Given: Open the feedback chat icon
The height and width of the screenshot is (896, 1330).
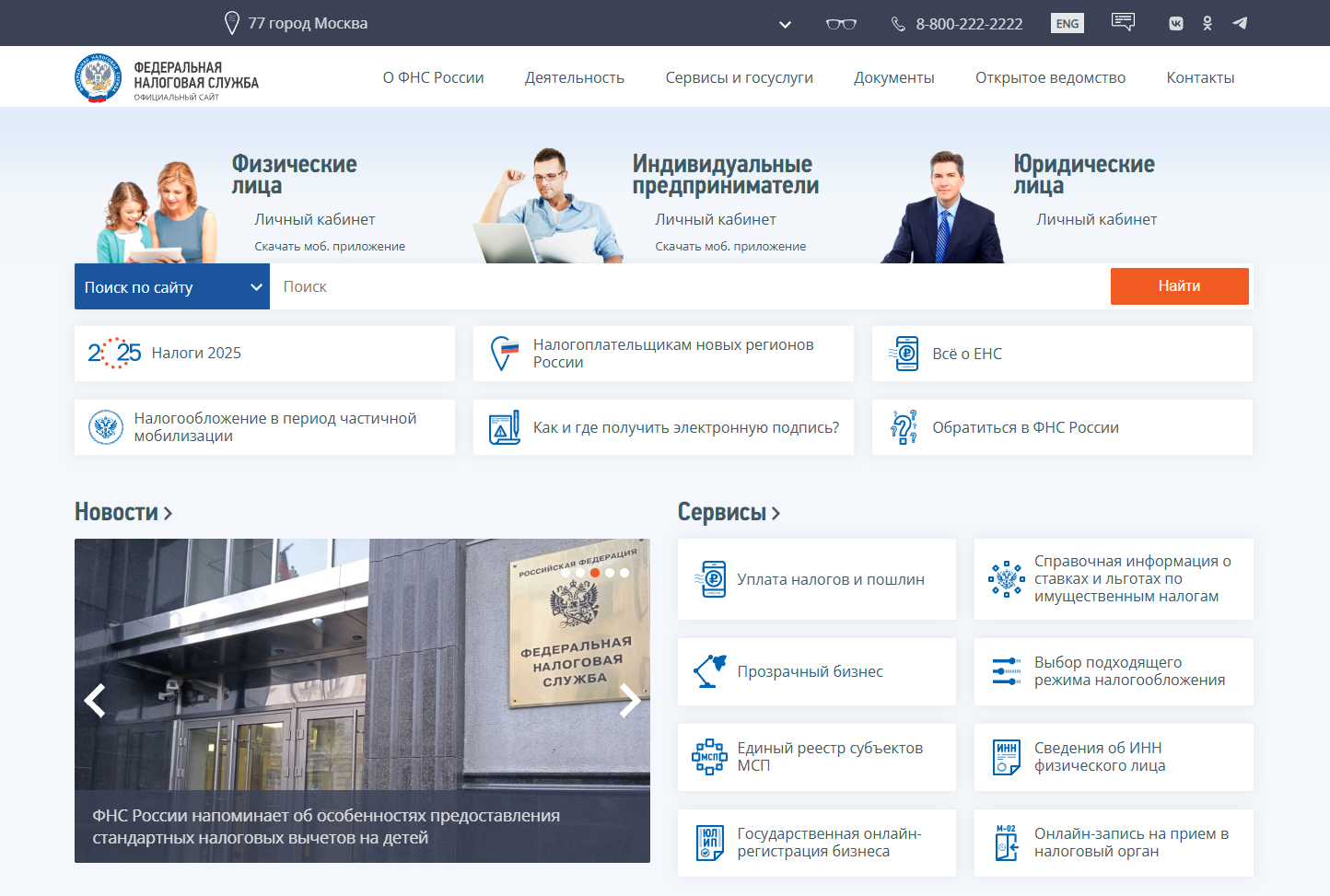Looking at the screenshot, I should coord(1123,22).
